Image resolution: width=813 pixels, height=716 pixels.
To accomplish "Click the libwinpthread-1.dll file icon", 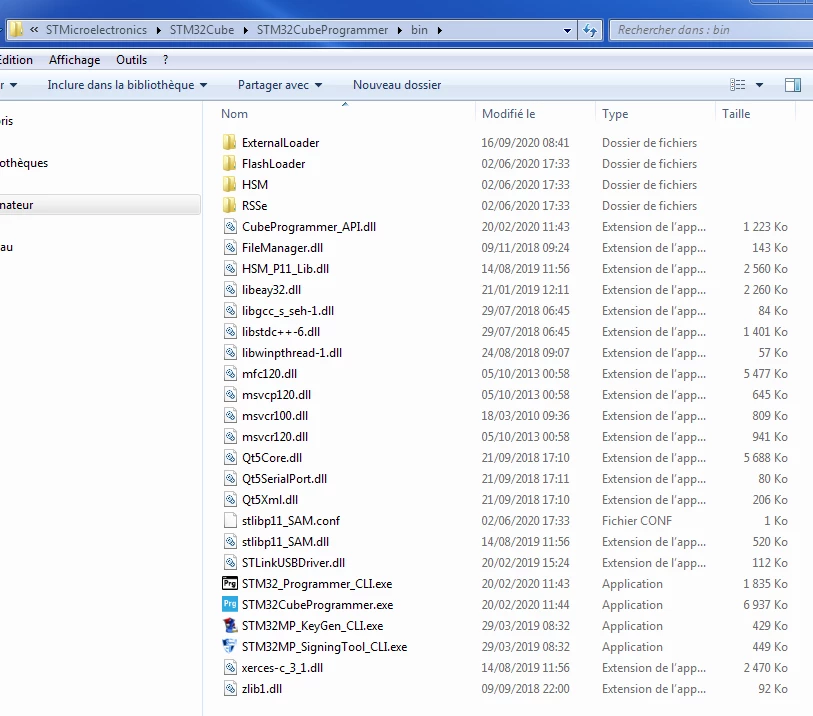I will (230, 353).
